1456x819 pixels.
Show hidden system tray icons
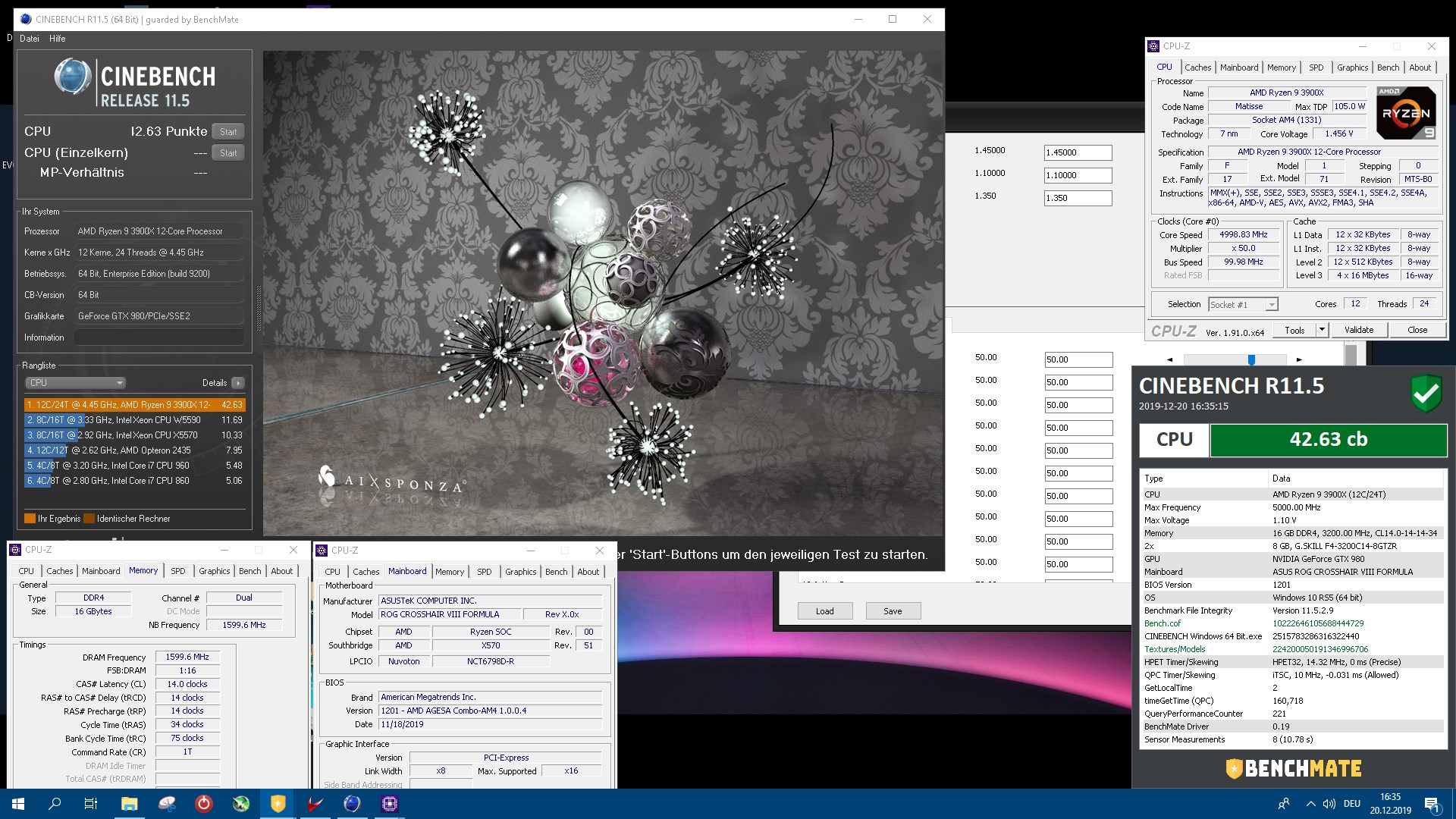pyautogui.click(x=1310, y=804)
